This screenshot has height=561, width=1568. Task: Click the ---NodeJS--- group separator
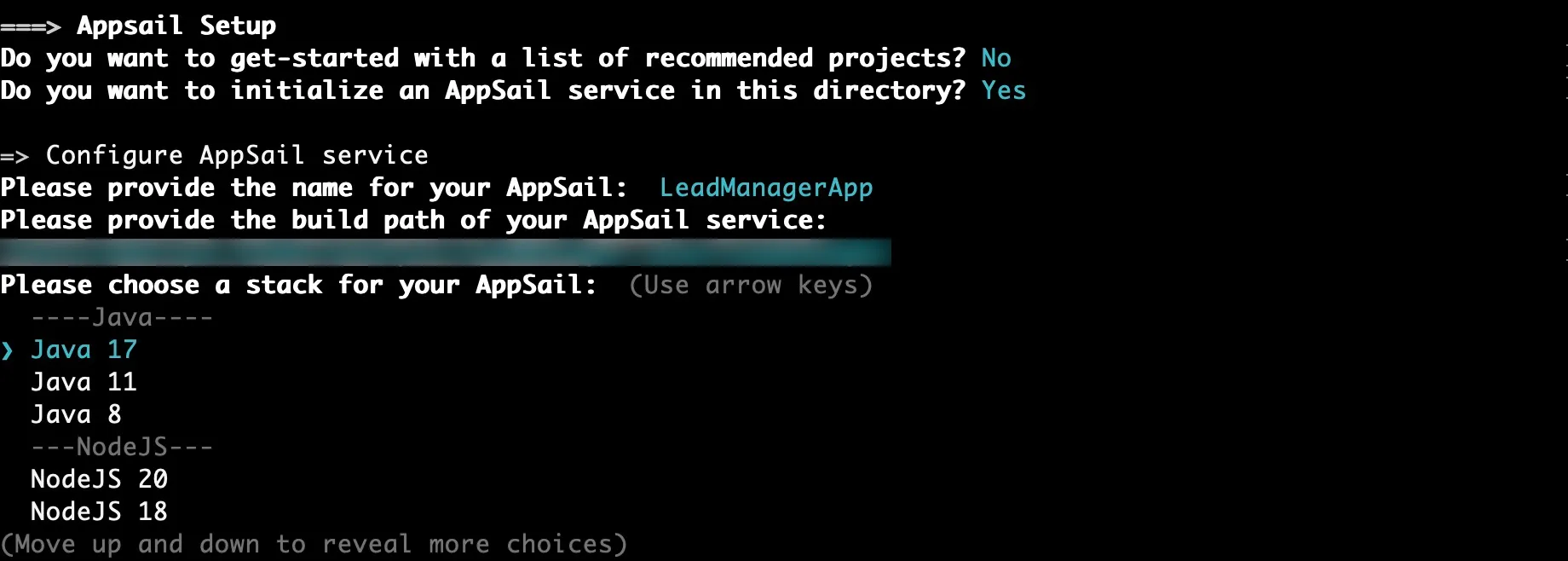tap(122, 447)
